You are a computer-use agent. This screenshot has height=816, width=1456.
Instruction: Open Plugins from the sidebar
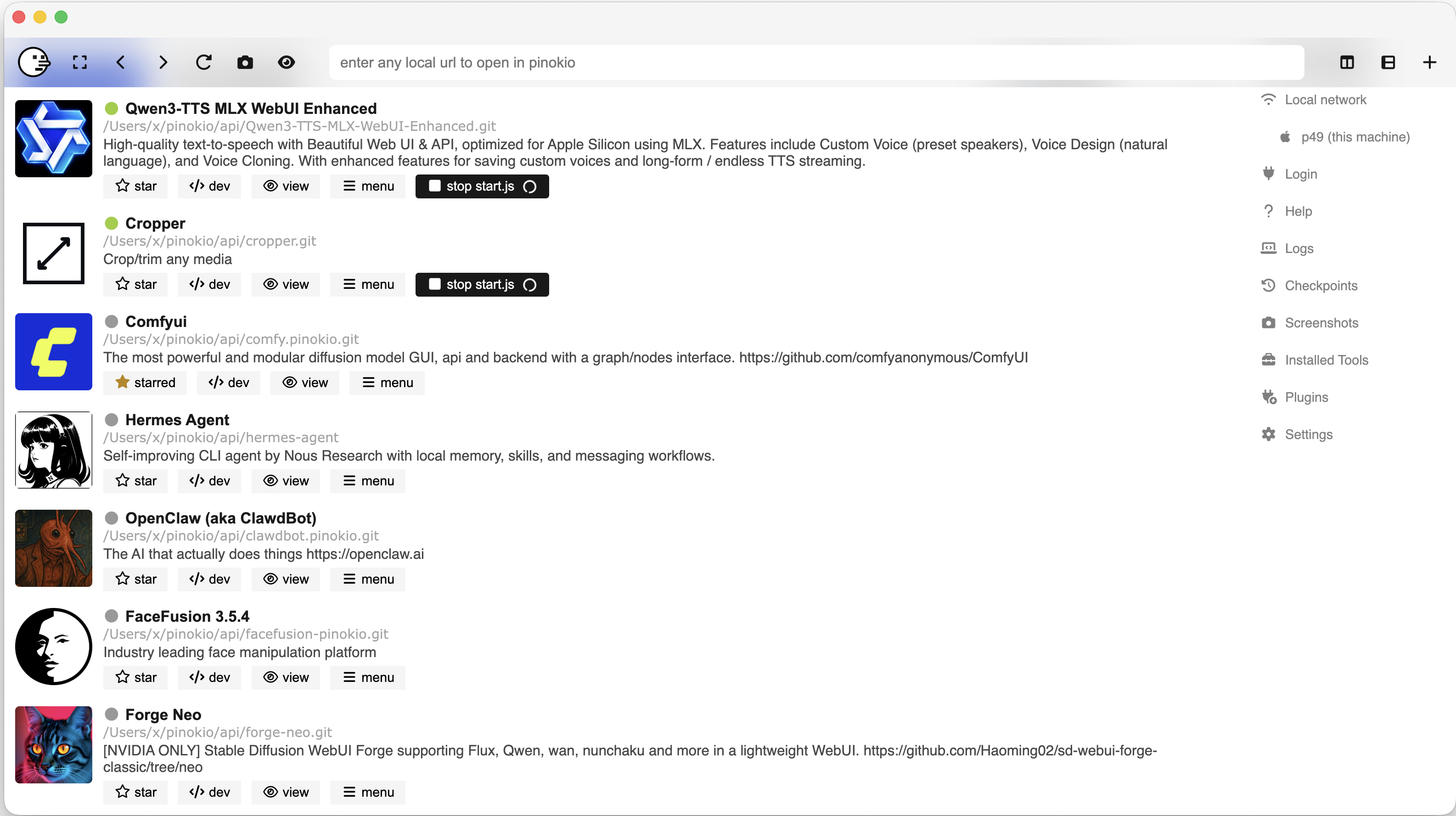coord(1307,397)
